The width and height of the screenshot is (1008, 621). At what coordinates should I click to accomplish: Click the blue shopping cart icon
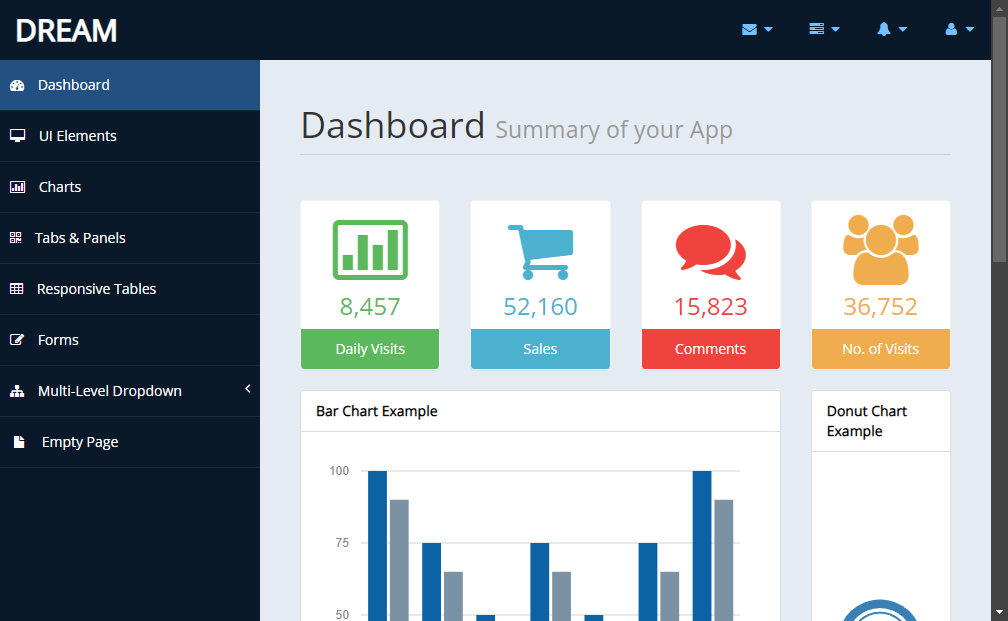541,252
